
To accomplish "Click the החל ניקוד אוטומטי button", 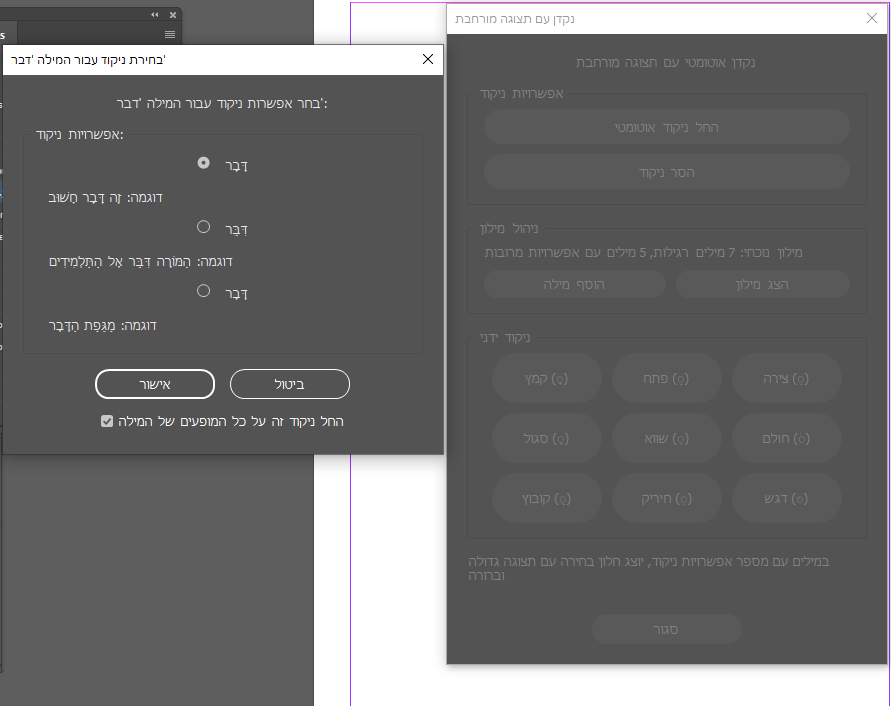I will [x=666, y=127].
